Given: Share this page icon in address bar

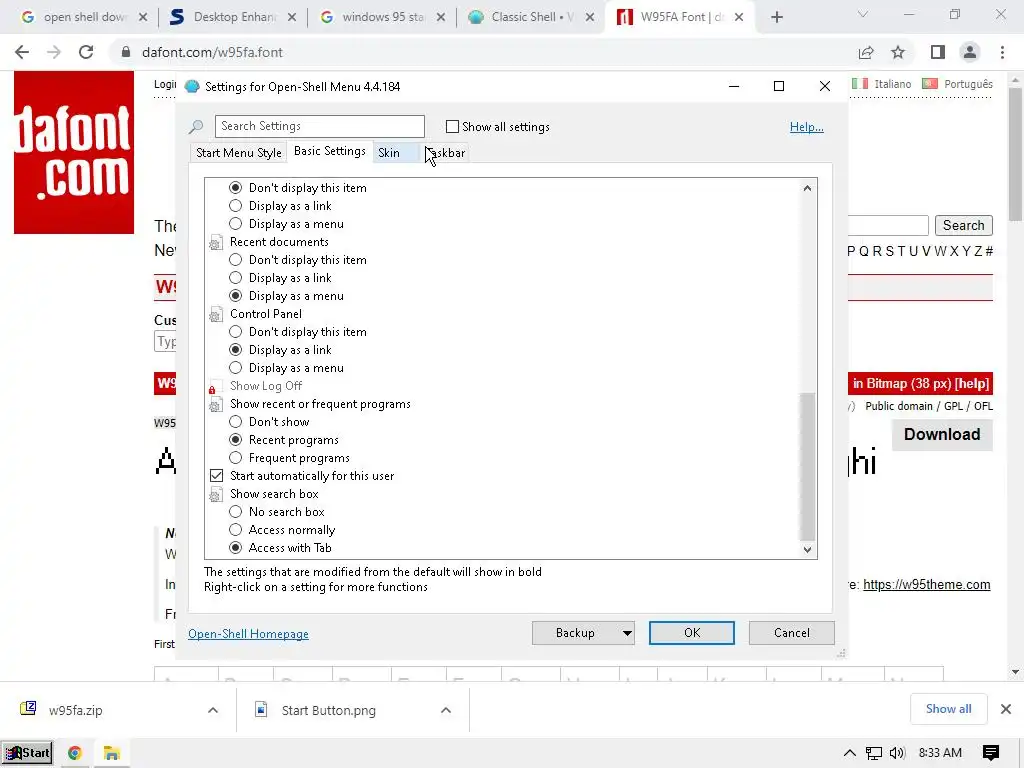Looking at the screenshot, I should click(x=866, y=52).
